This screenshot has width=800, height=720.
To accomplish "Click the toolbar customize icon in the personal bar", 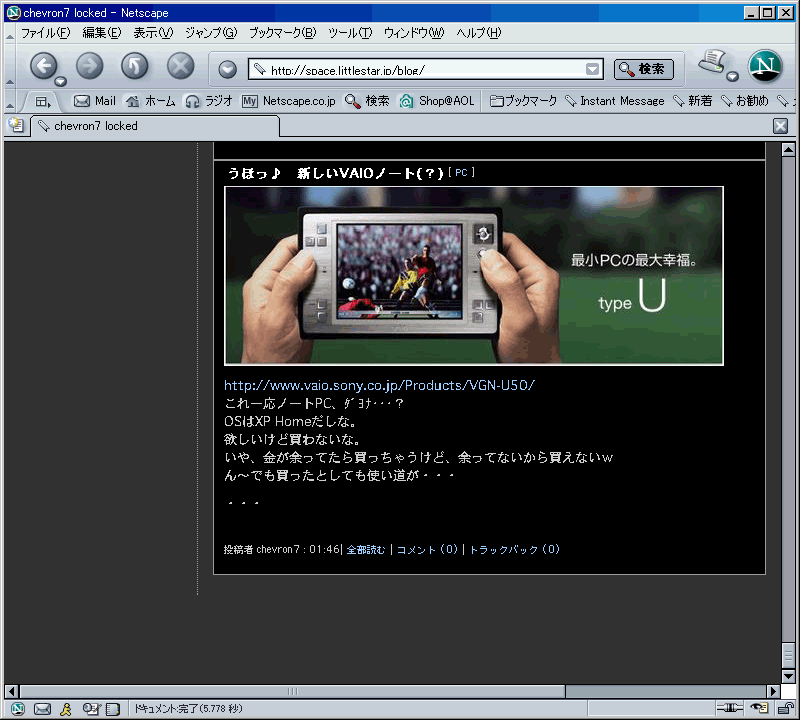I will coord(42,102).
